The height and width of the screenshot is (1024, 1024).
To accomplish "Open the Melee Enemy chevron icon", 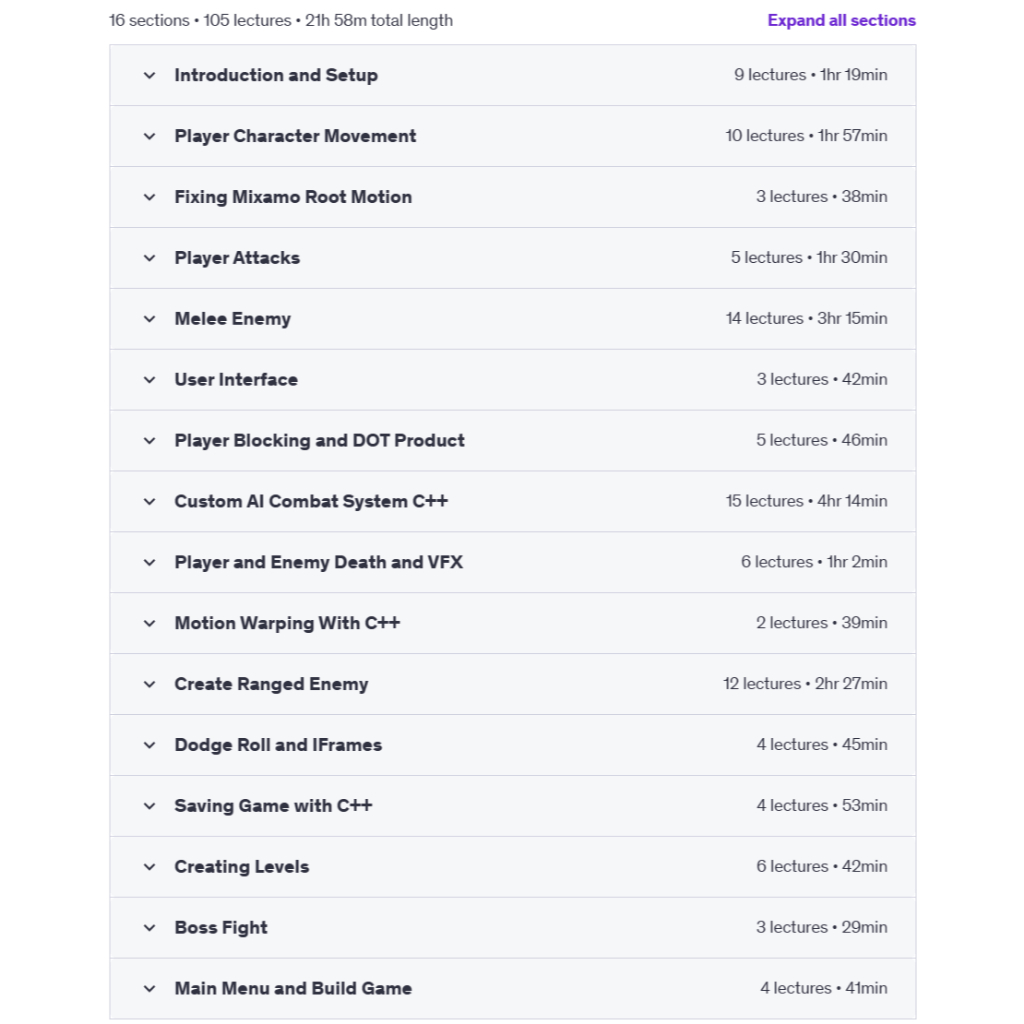I will coord(150,319).
